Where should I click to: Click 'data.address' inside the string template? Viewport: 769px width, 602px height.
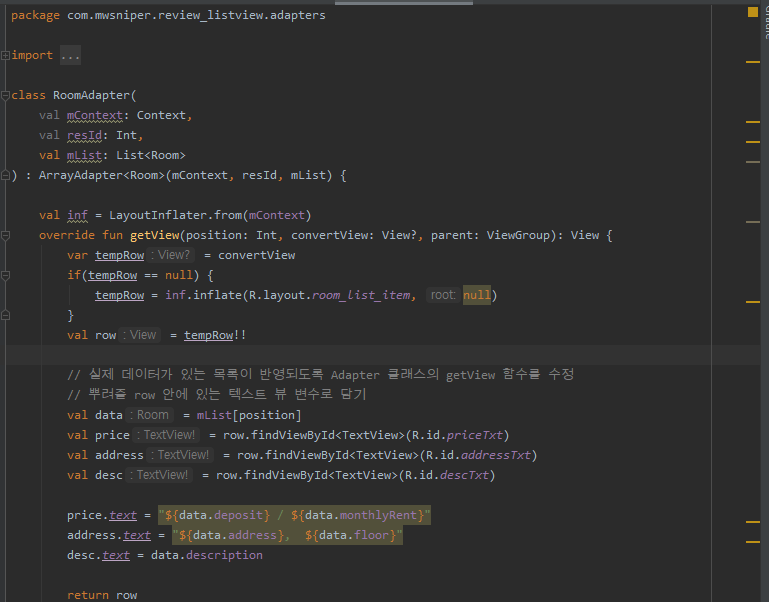coord(235,535)
